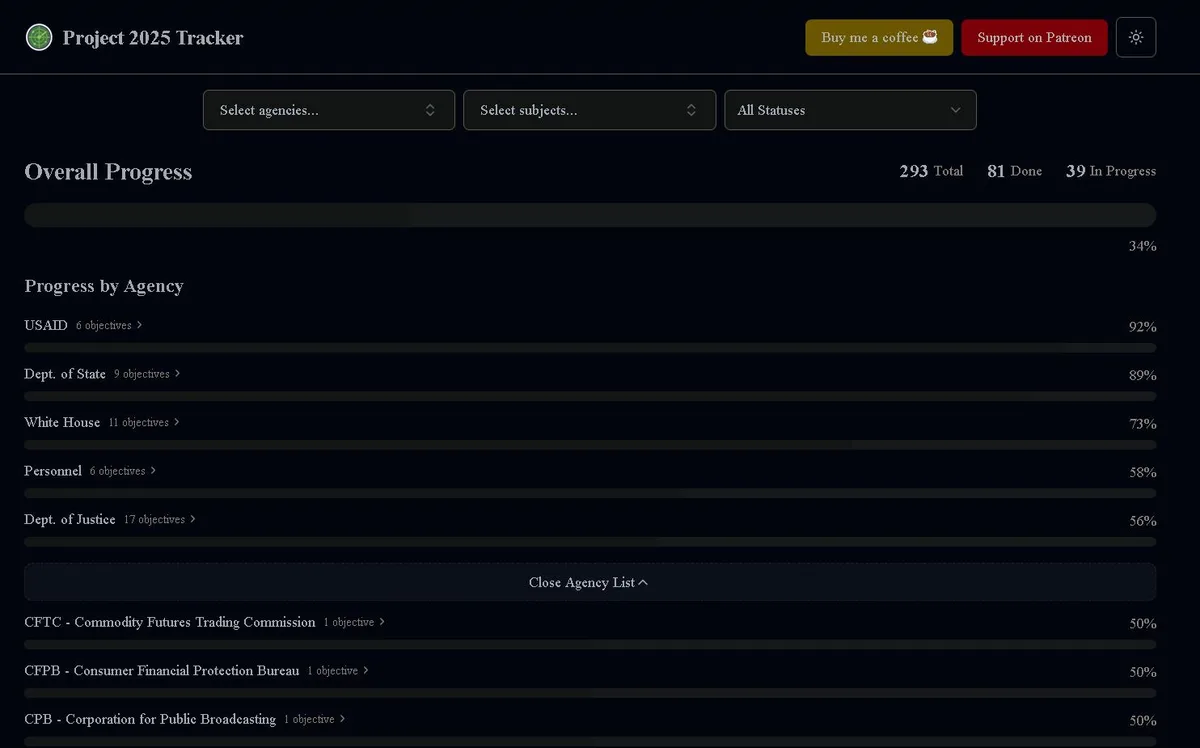This screenshot has width=1200, height=748.
Task: Click the 56% value for Dept. of Justice
Action: click(x=1143, y=521)
